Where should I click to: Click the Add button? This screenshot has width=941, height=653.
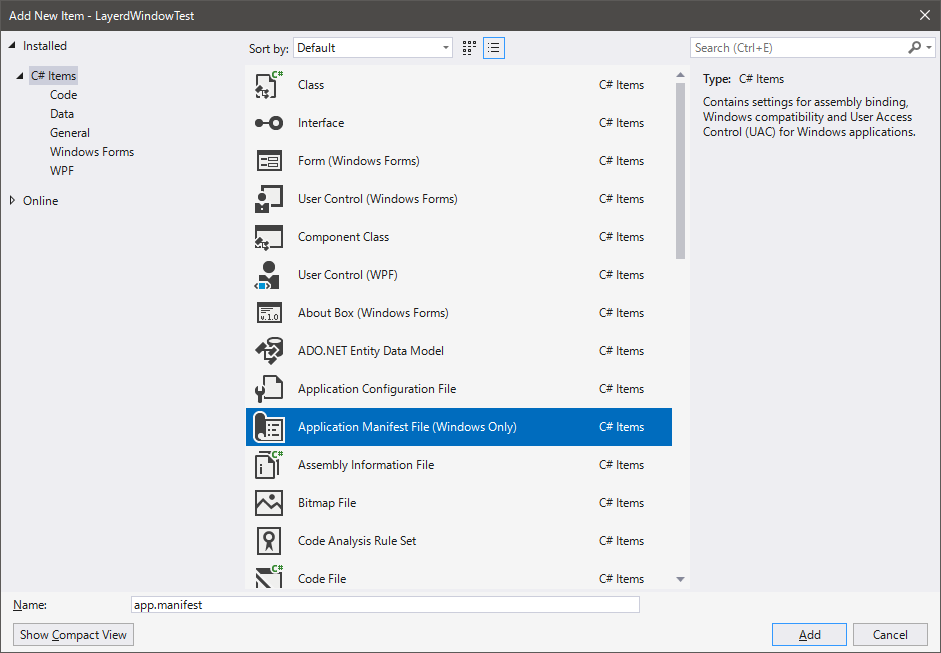coord(809,634)
